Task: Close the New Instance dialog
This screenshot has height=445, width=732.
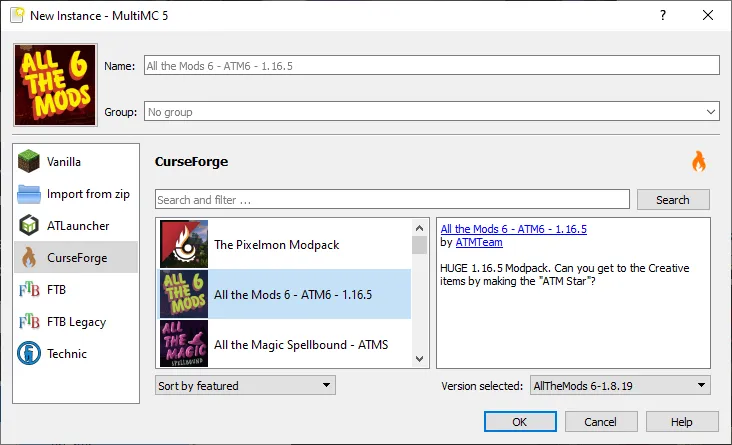Action: tap(708, 15)
